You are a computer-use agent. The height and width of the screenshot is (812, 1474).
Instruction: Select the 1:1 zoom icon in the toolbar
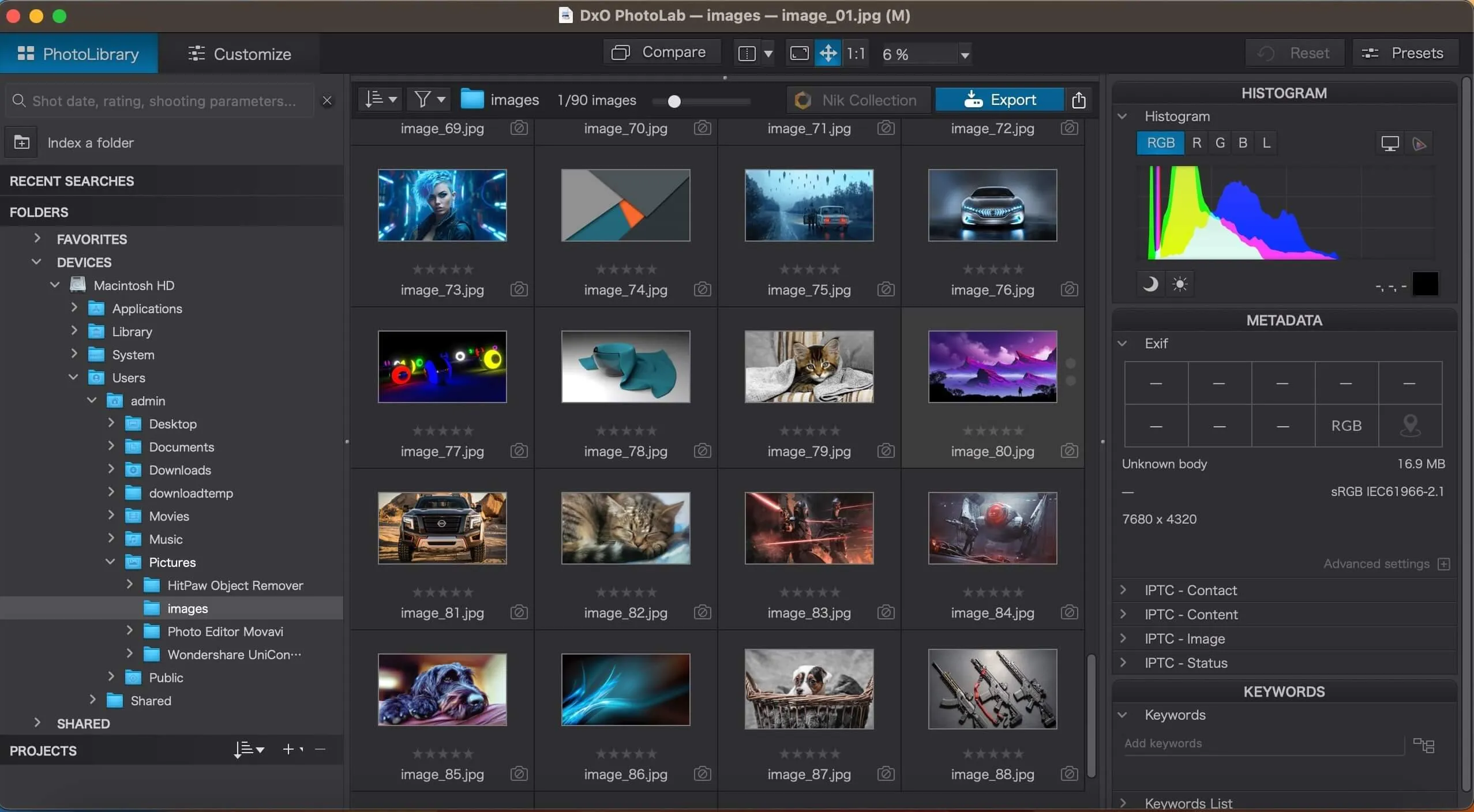coord(856,53)
